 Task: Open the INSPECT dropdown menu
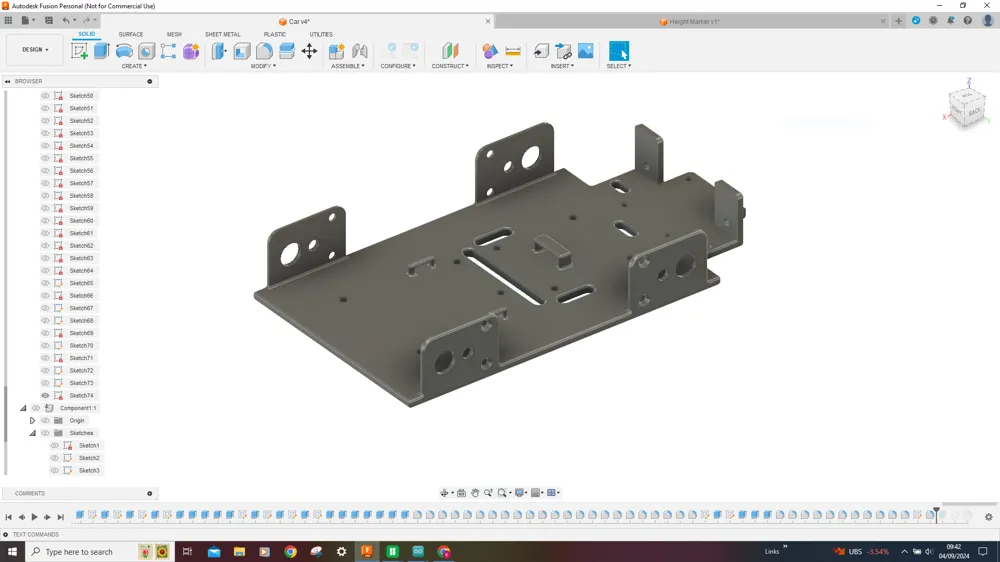[499, 66]
